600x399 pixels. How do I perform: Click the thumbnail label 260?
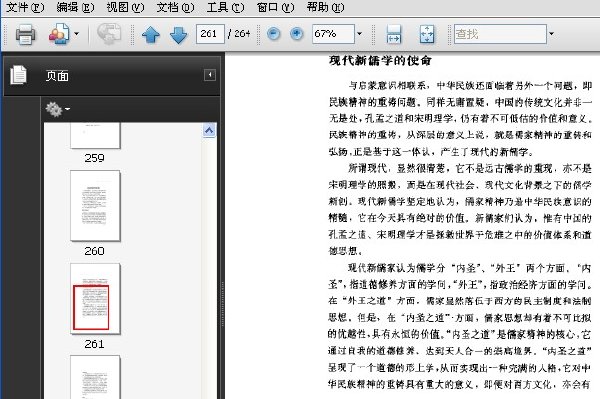click(95, 251)
